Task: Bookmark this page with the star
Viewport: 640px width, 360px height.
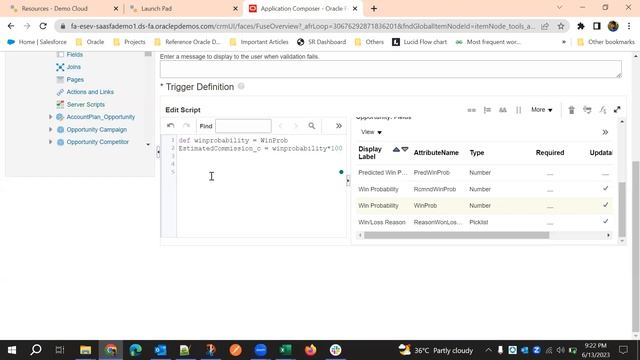Action: coord(561,26)
